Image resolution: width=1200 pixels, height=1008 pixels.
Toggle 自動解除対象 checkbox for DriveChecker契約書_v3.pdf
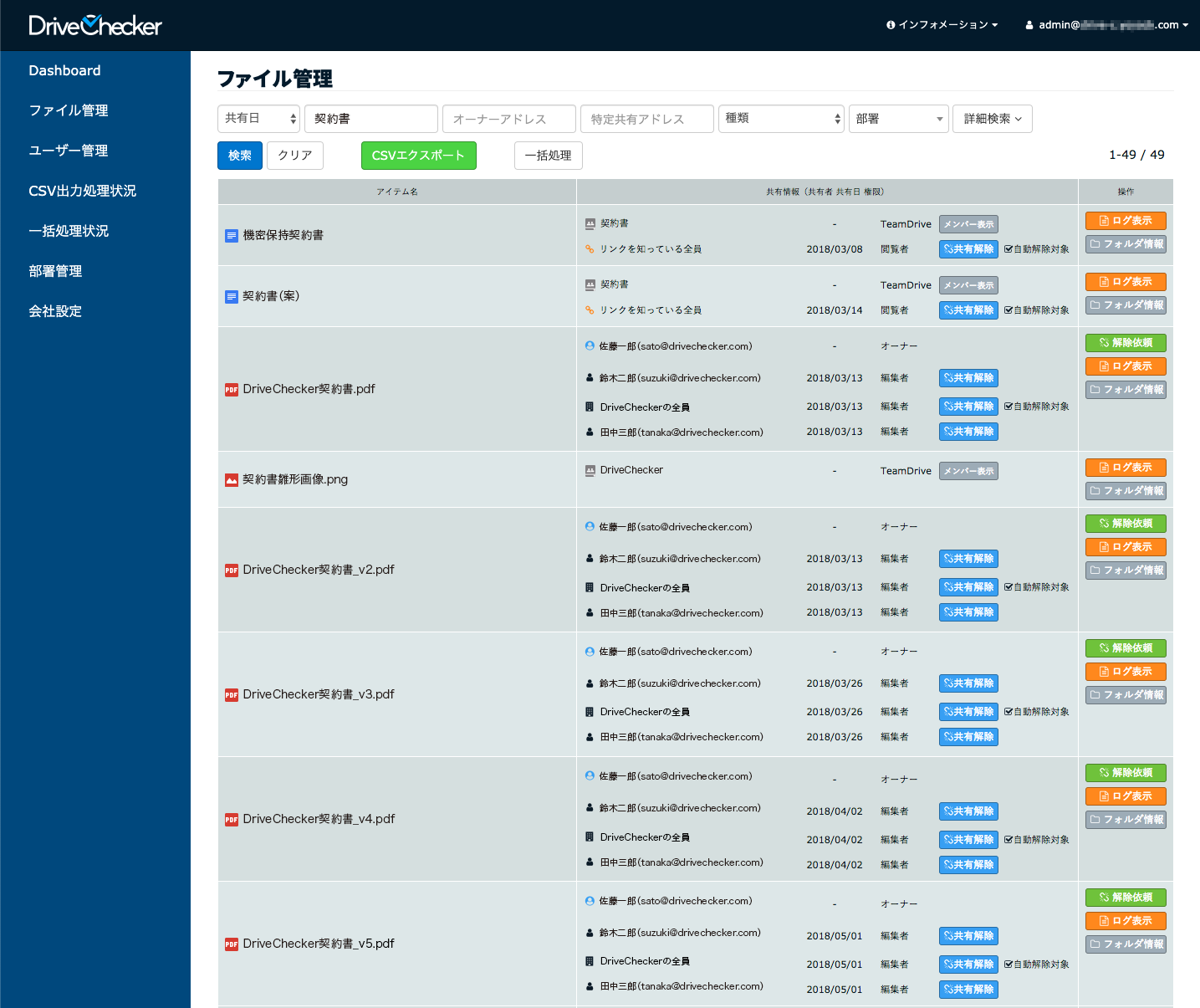click(x=1009, y=712)
